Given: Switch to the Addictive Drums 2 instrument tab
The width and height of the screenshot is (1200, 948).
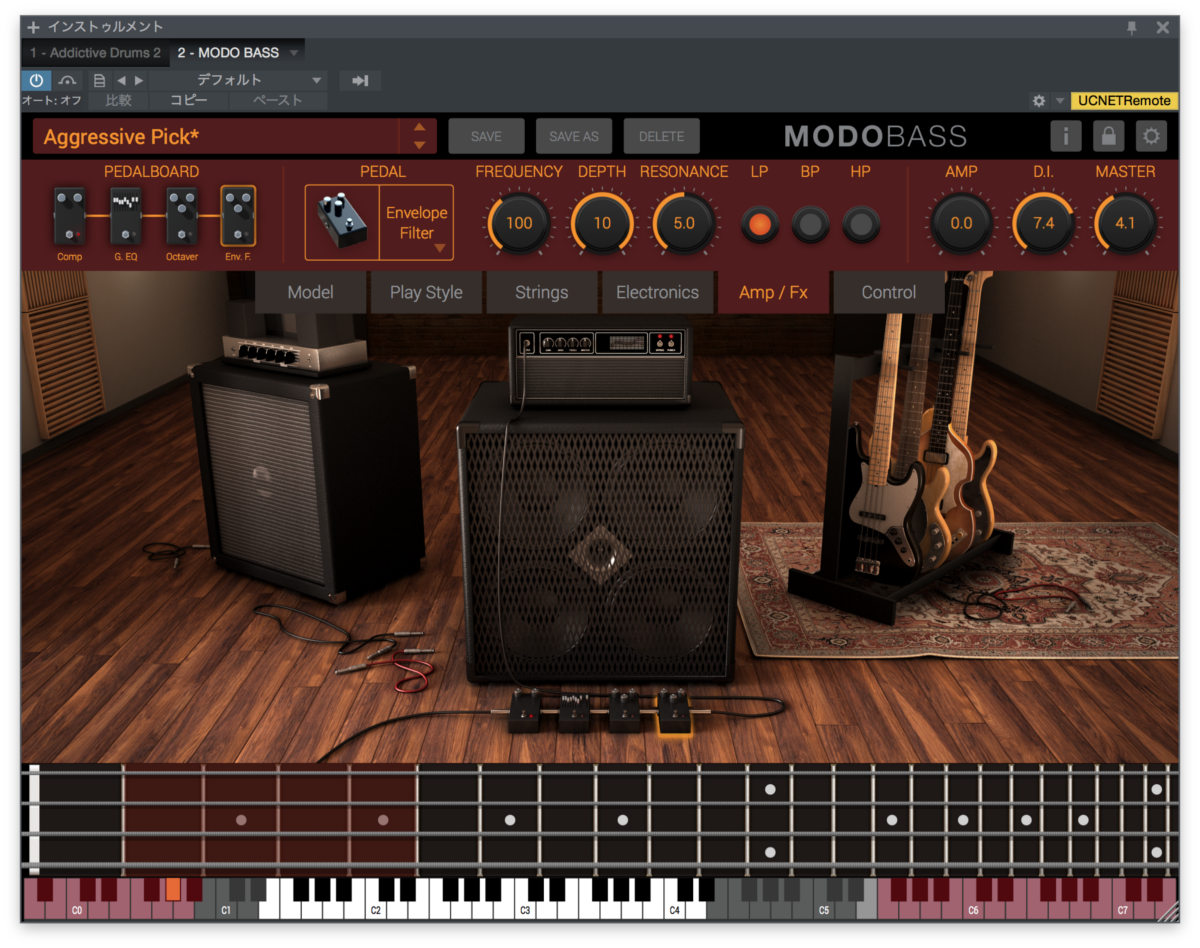Looking at the screenshot, I should click(95, 53).
